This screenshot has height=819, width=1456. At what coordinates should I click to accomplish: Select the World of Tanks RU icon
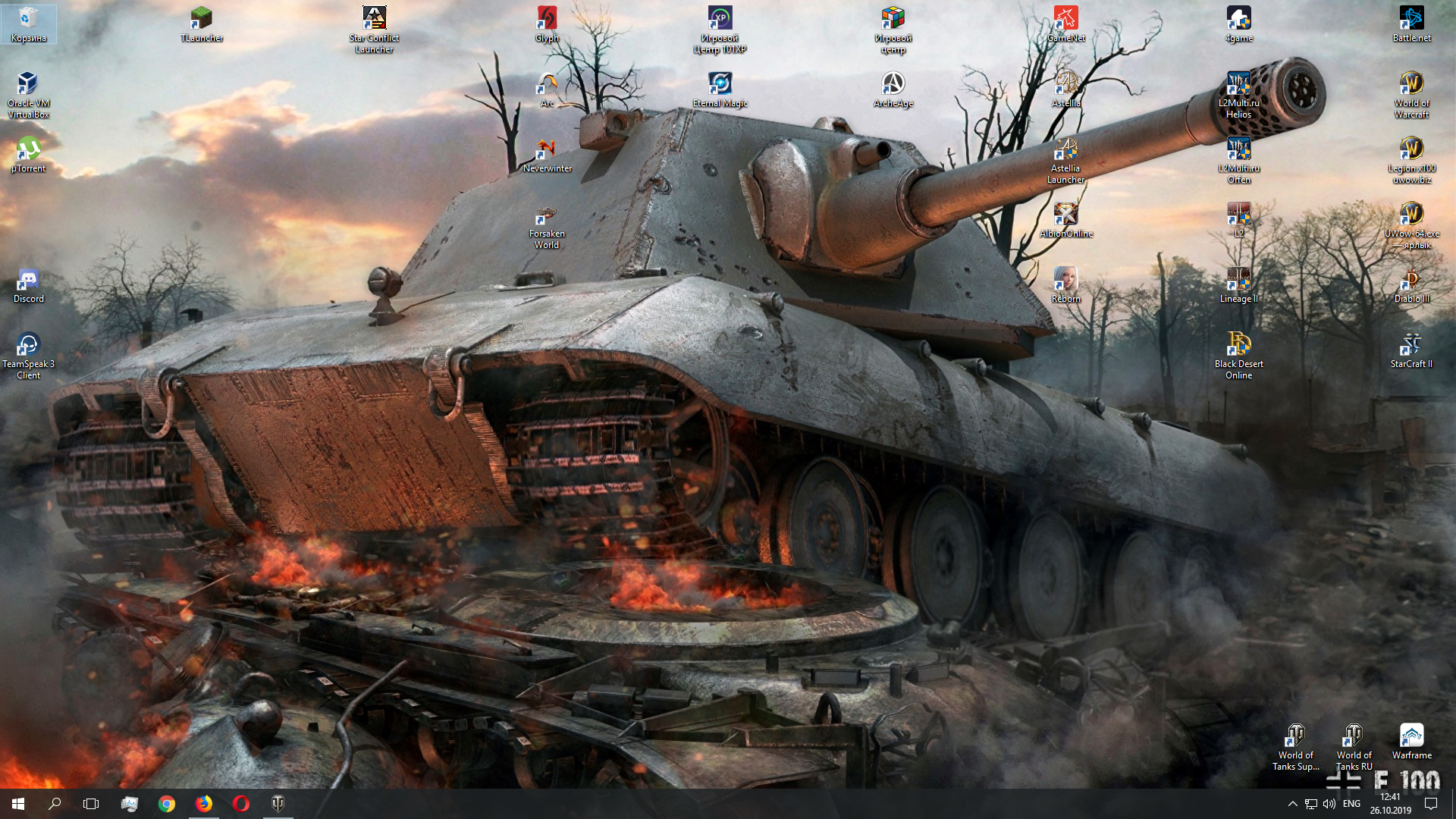pyautogui.click(x=1354, y=739)
